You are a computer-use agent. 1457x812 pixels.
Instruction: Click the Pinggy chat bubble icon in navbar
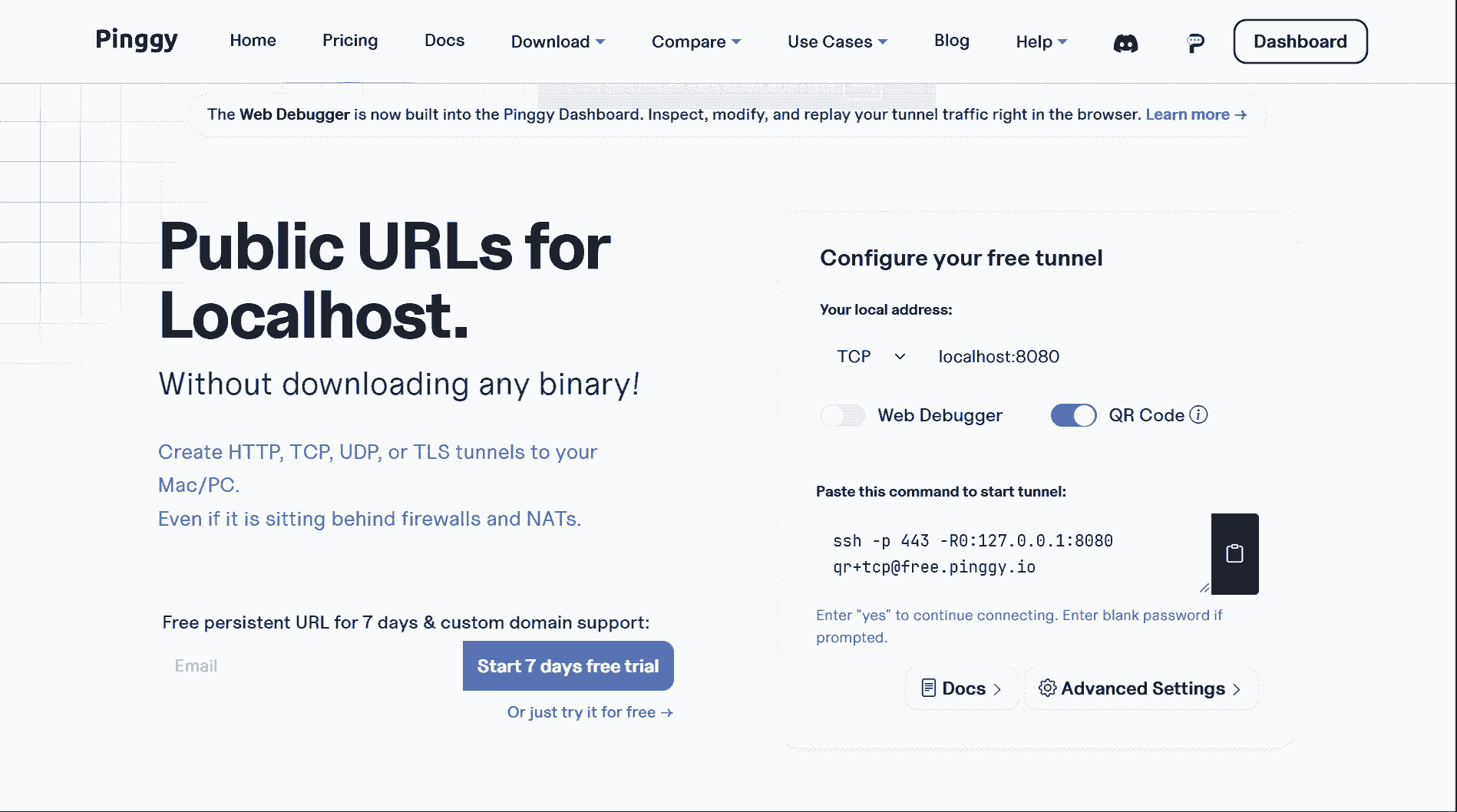pos(1195,43)
